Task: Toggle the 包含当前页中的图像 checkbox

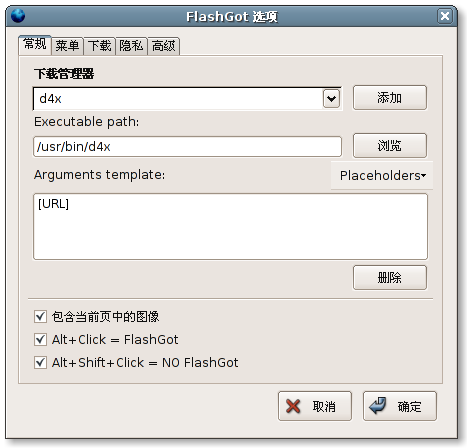Action: [x=40, y=316]
